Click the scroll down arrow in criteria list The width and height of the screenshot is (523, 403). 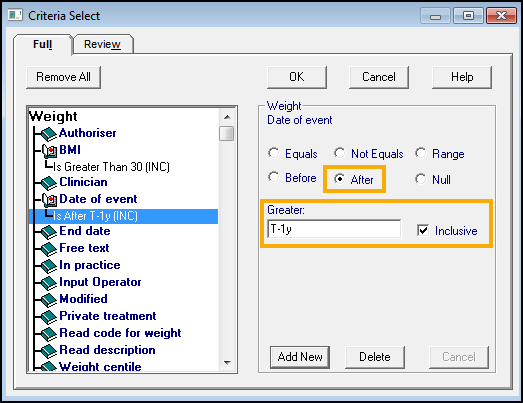pos(227,363)
